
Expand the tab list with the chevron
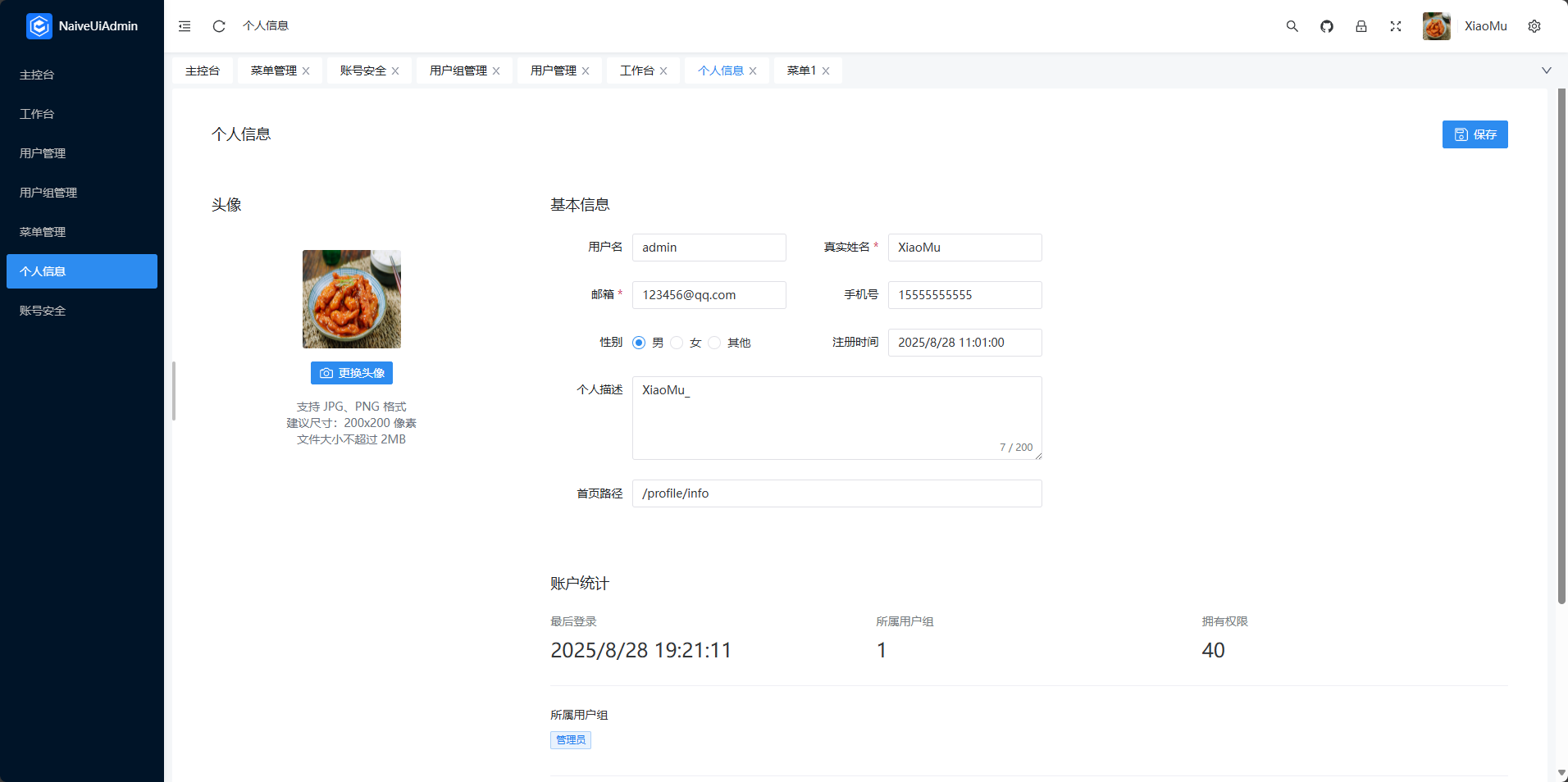pyautogui.click(x=1547, y=70)
